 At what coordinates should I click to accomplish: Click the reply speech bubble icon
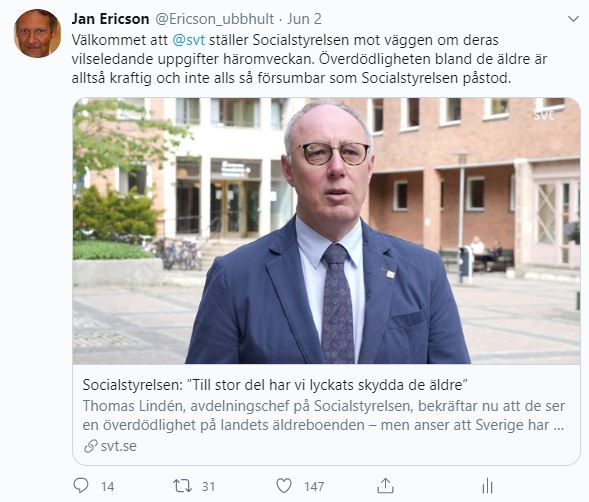point(81,485)
